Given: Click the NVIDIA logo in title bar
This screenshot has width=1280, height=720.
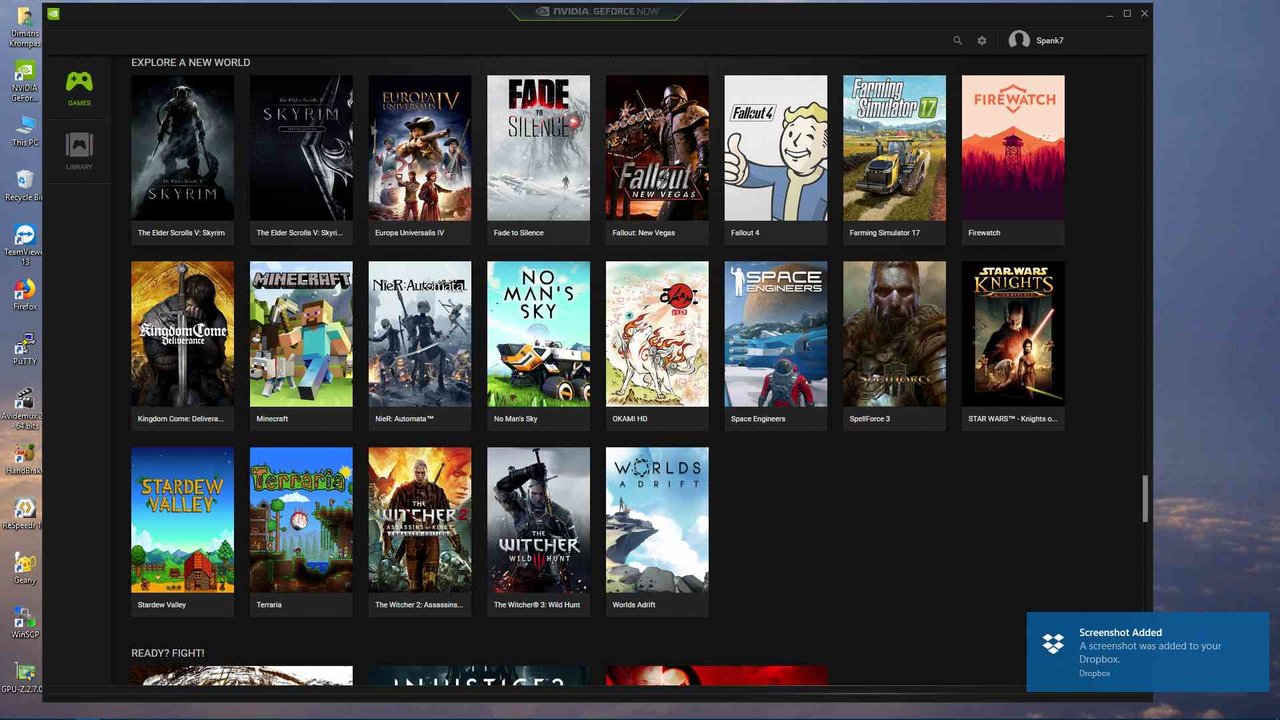Looking at the screenshot, I should click(53, 14).
